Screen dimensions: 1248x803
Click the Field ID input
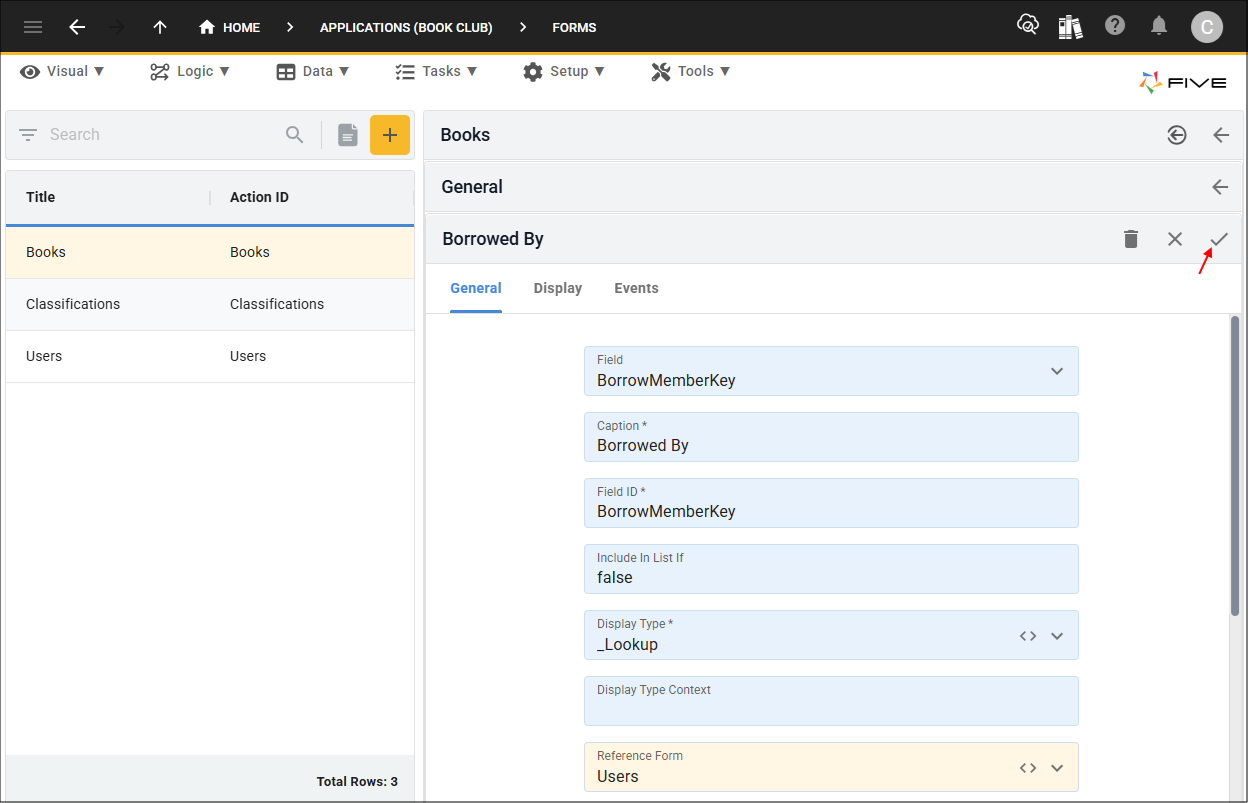pyautogui.click(x=831, y=503)
